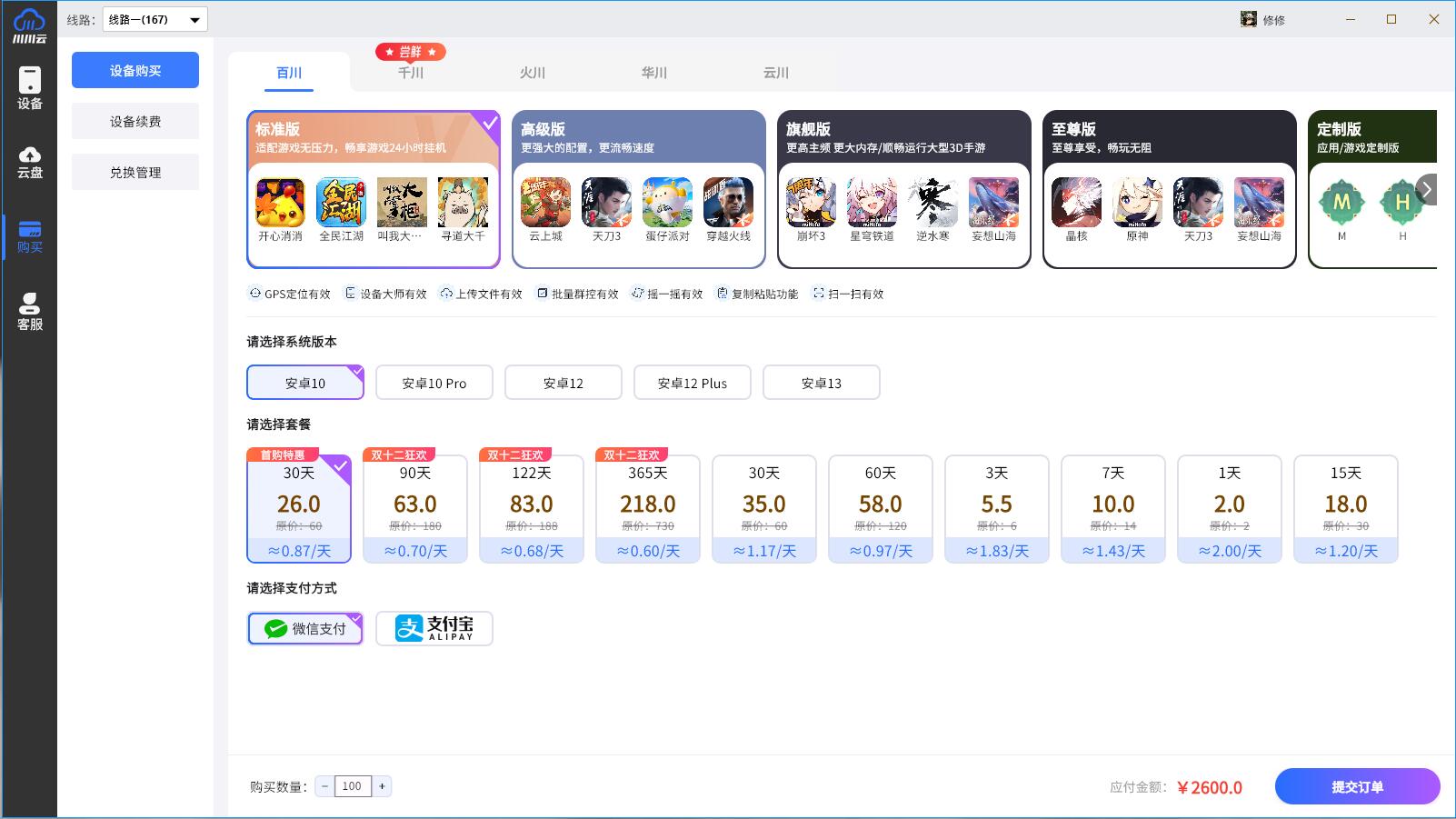Click the 提交订单 submit button

pyautogui.click(x=1357, y=786)
